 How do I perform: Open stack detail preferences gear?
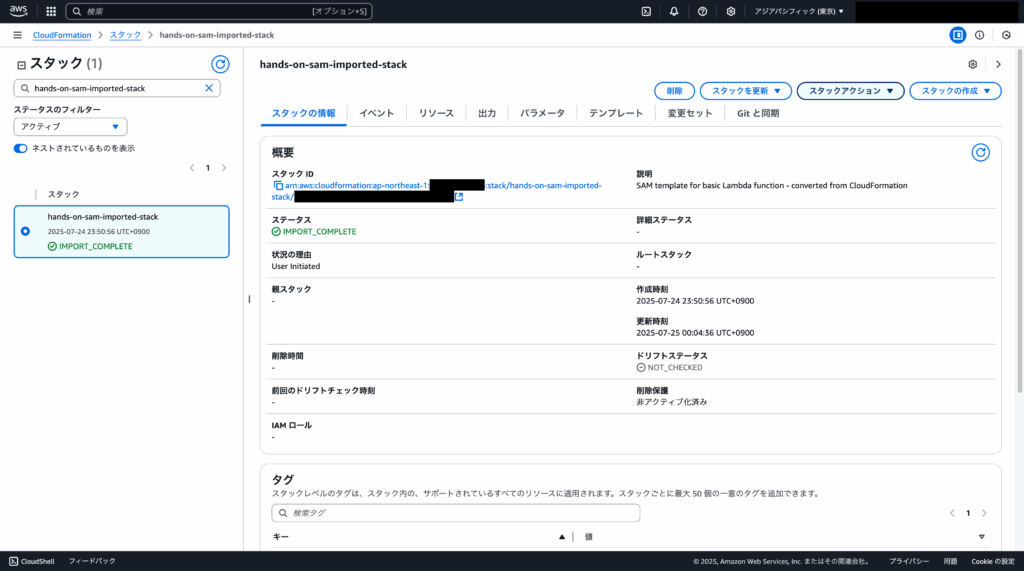pos(972,64)
